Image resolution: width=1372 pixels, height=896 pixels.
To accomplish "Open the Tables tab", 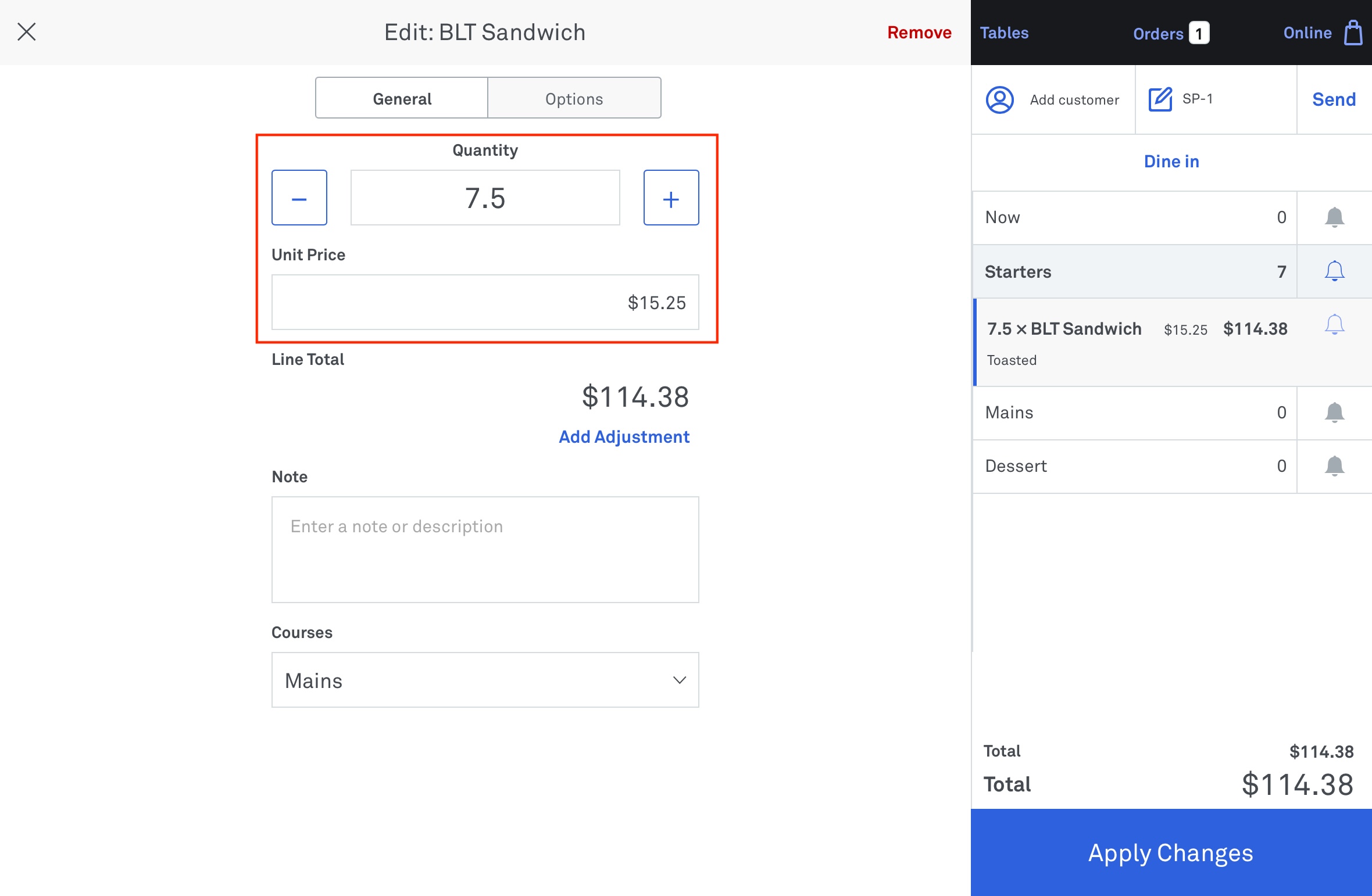I will [1004, 33].
